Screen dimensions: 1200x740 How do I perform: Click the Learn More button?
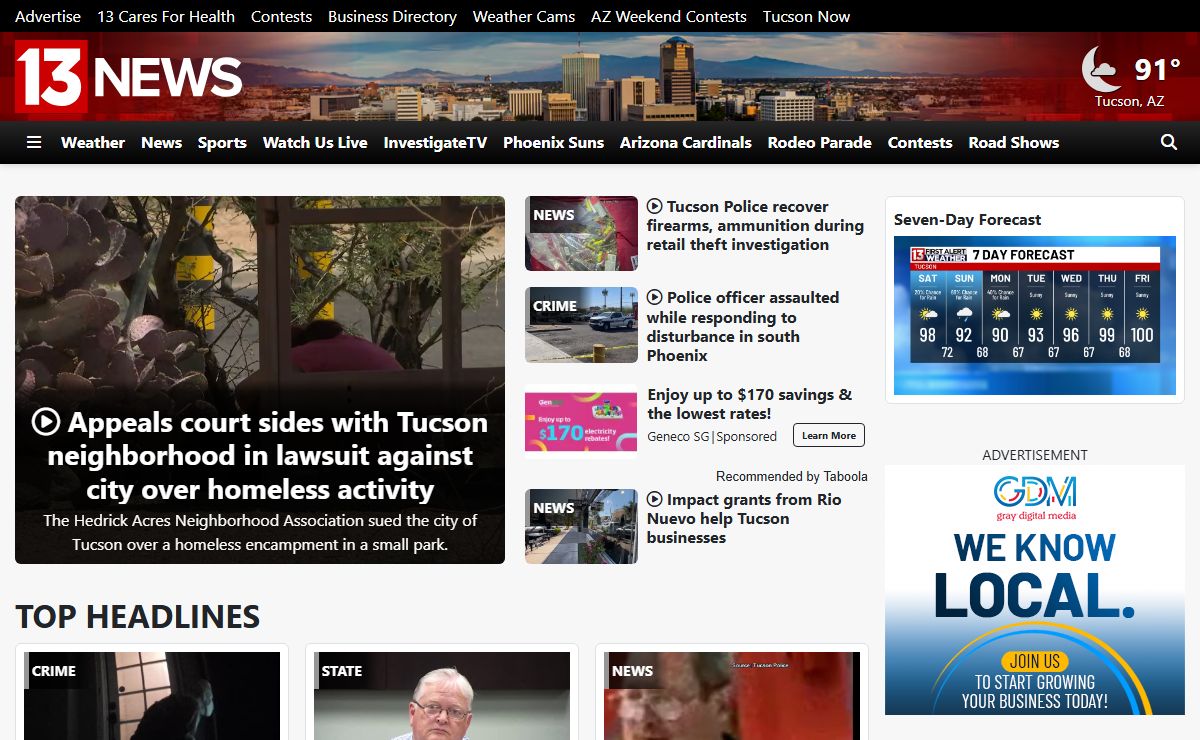coord(829,435)
